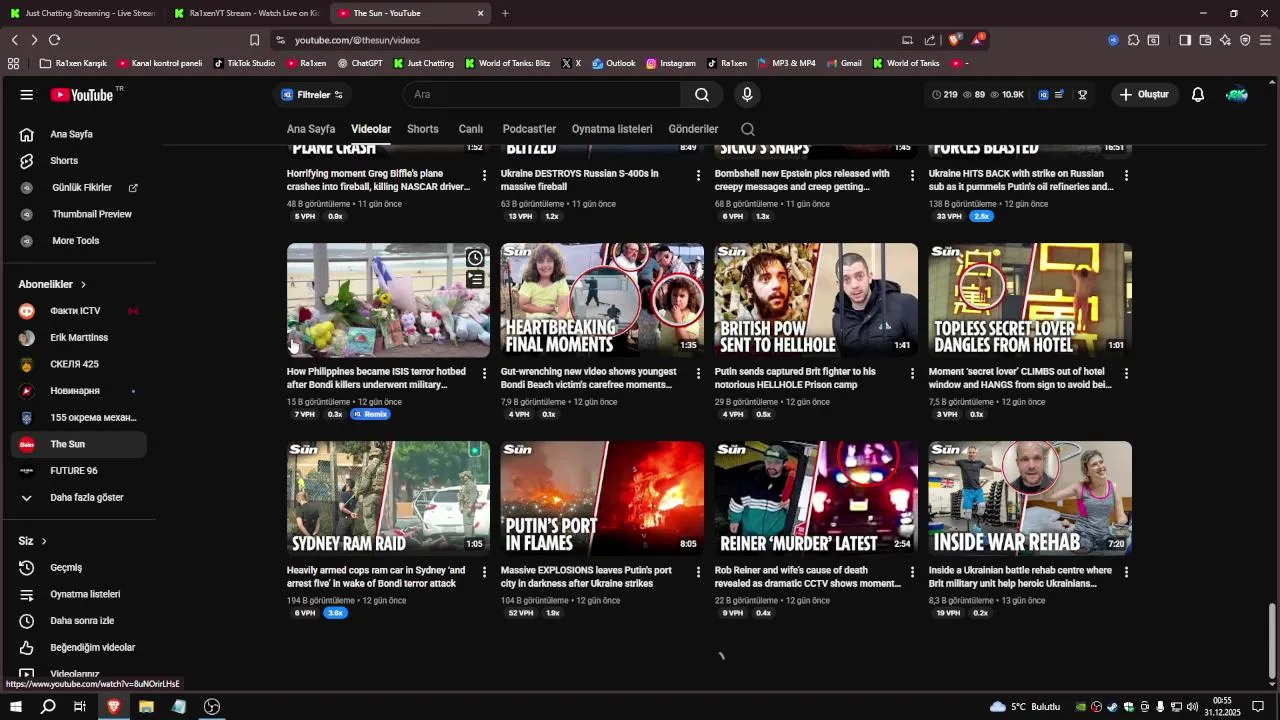Click the Remix badge under Philippines video
This screenshot has width=1280, height=720.
370,414
